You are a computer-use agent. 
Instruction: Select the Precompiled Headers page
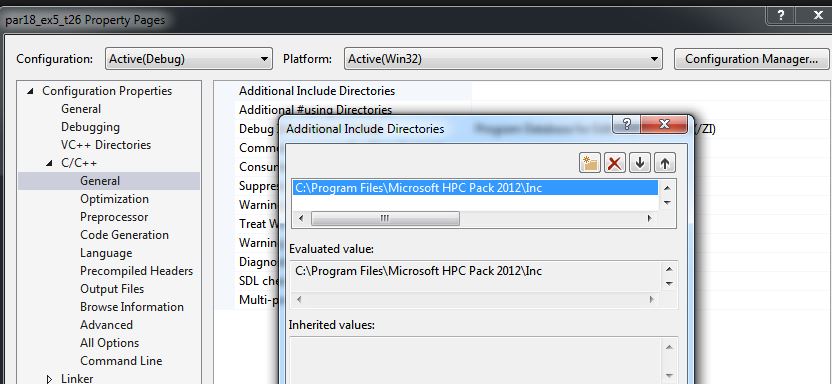136,271
